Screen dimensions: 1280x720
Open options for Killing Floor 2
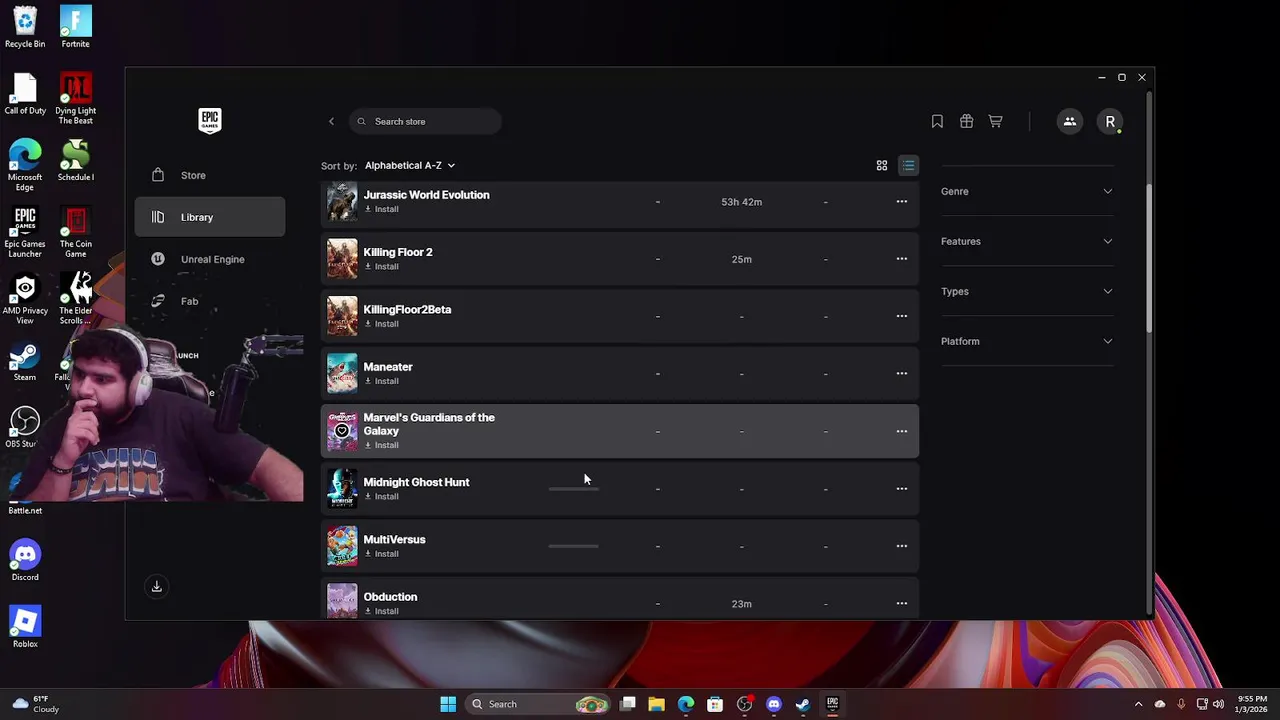901,259
